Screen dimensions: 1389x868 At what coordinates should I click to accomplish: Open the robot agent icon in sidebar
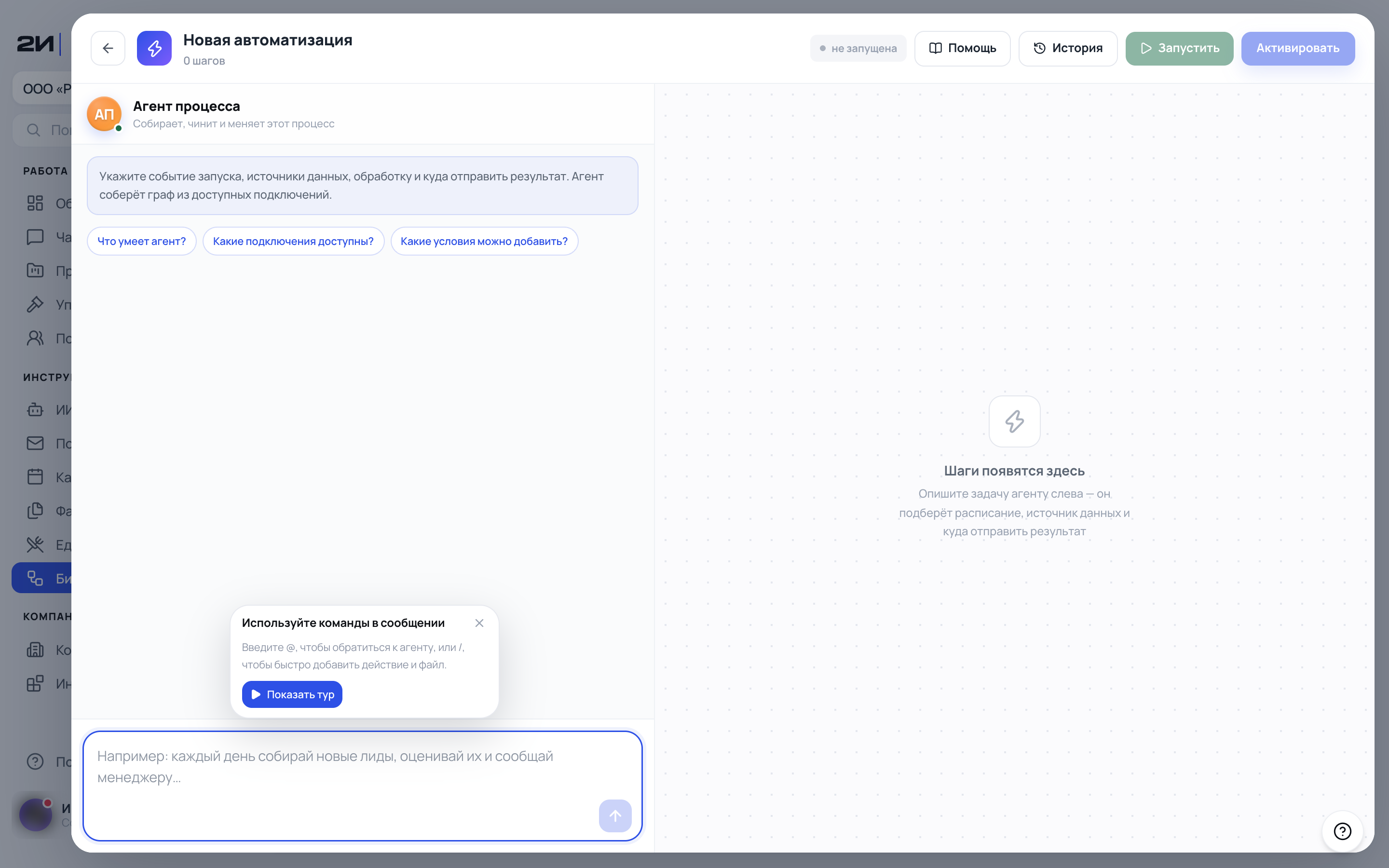pyautogui.click(x=35, y=410)
